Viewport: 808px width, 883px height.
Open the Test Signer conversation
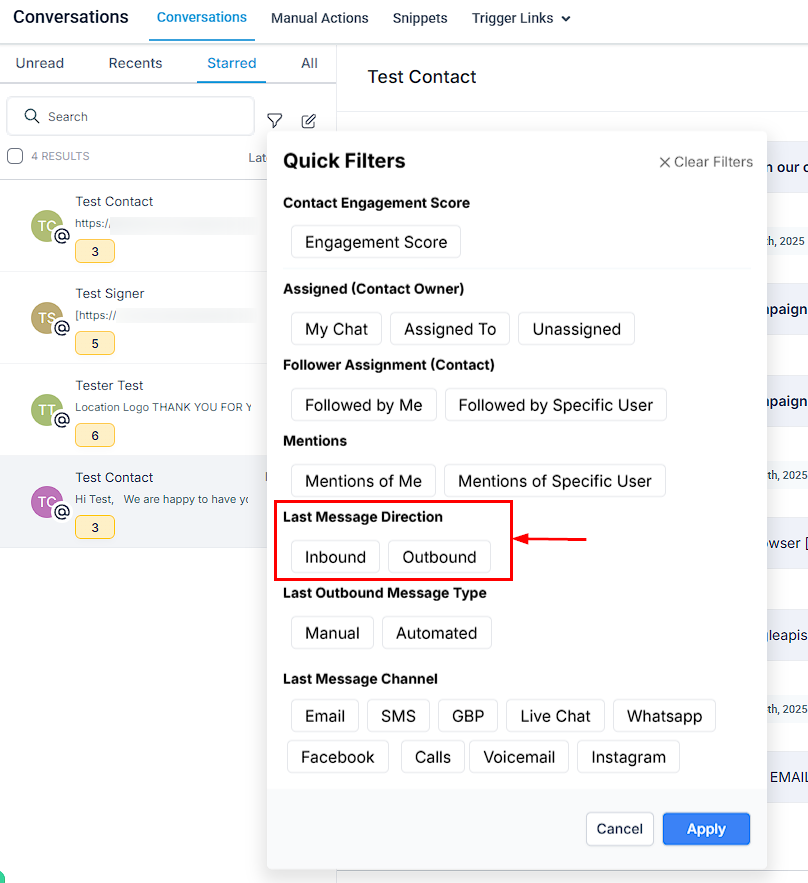(133, 318)
